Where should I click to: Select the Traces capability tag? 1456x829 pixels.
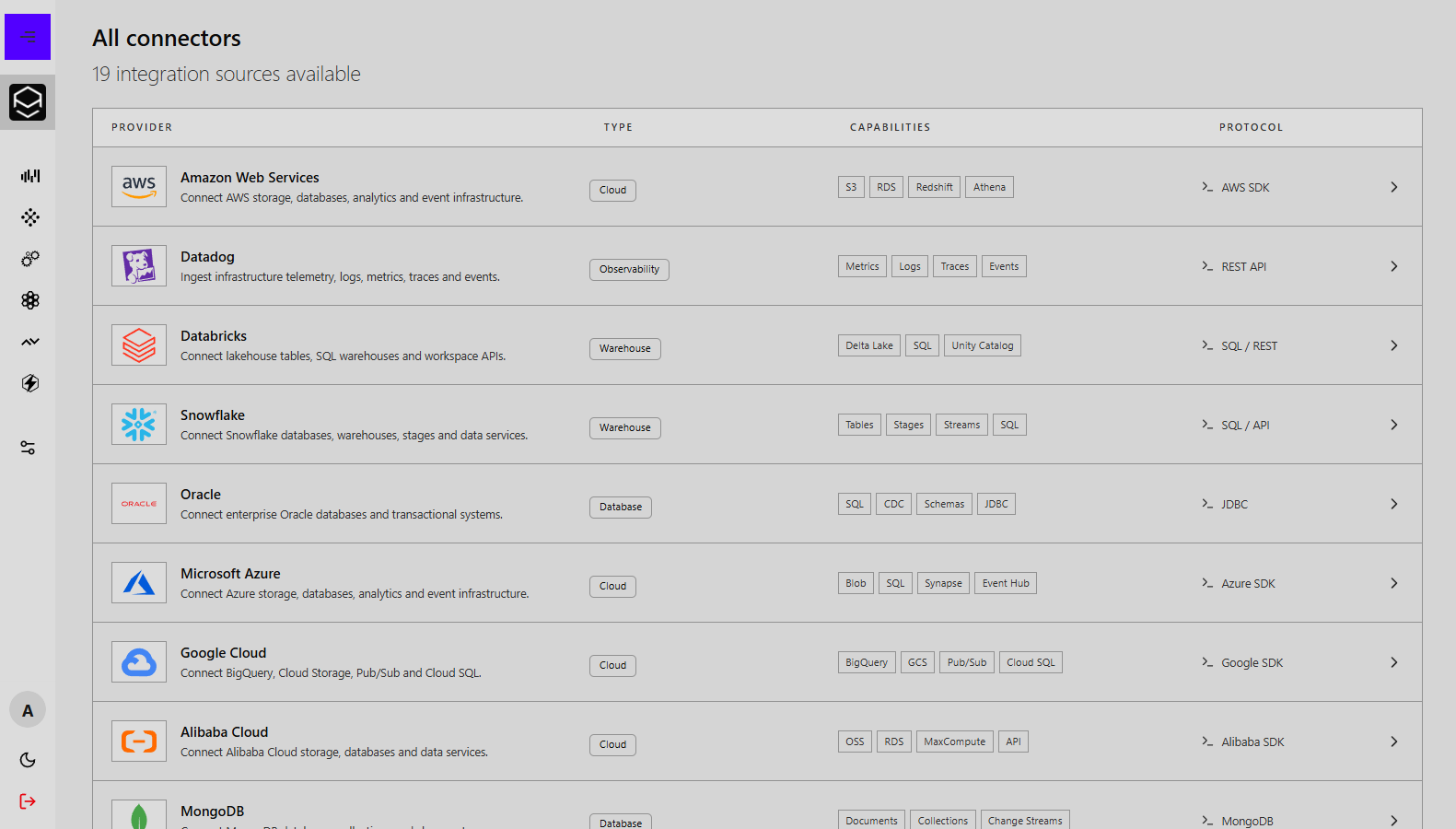click(x=955, y=266)
